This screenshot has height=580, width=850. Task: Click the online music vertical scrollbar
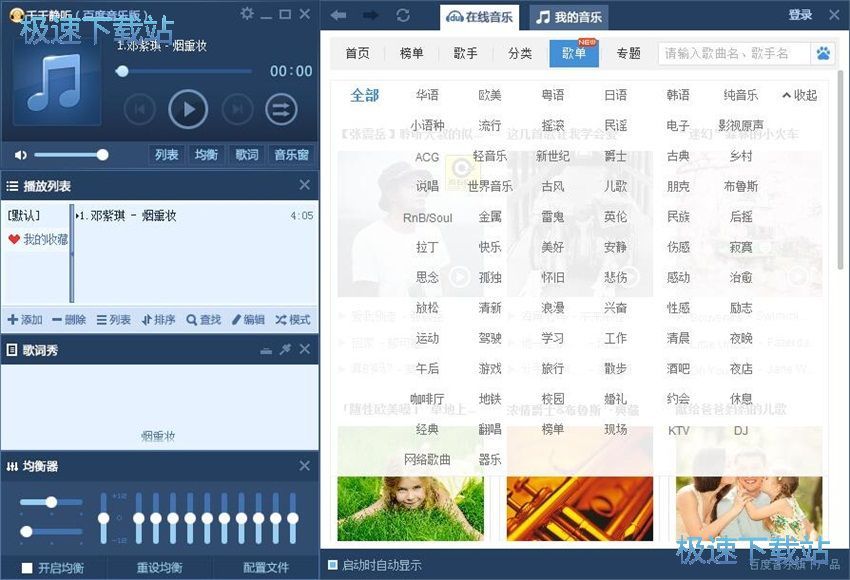pos(841,169)
